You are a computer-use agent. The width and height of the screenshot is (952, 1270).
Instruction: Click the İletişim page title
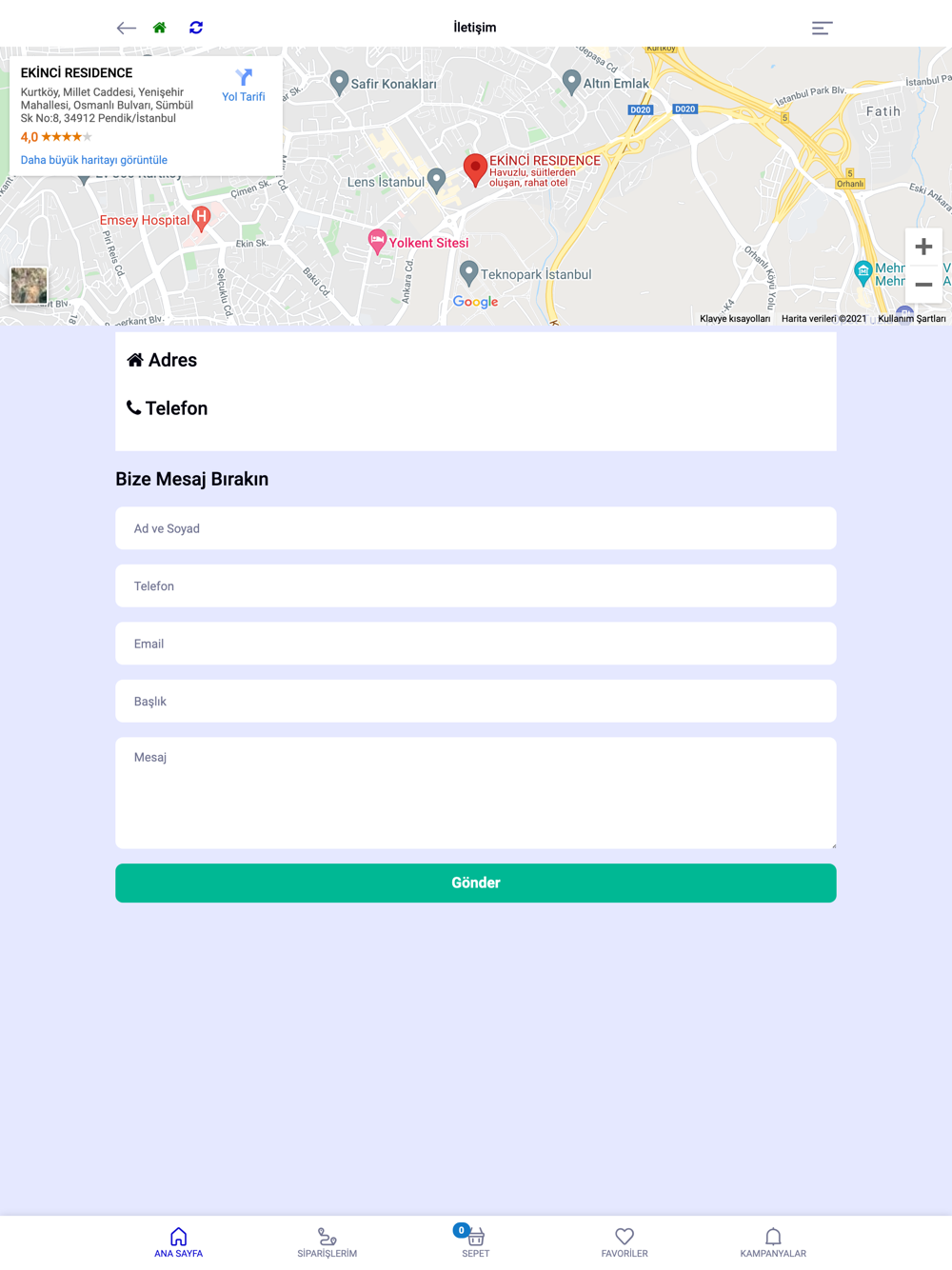point(475,28)
